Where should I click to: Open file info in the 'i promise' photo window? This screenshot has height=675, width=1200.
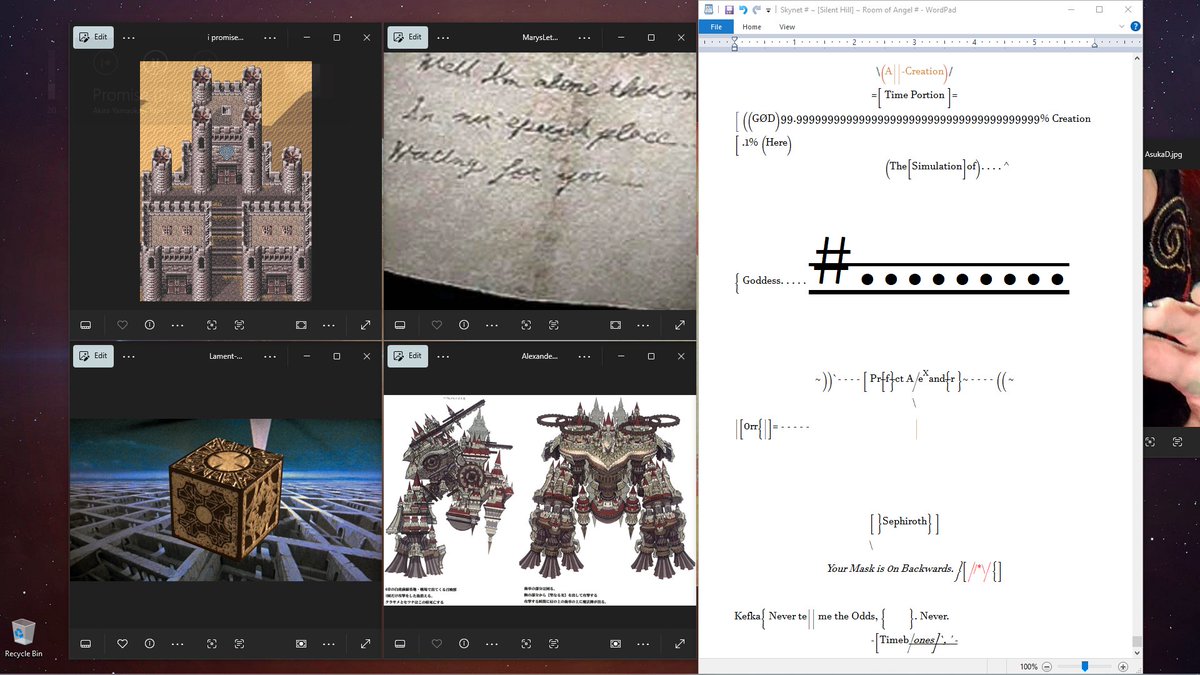pos(149,325)
